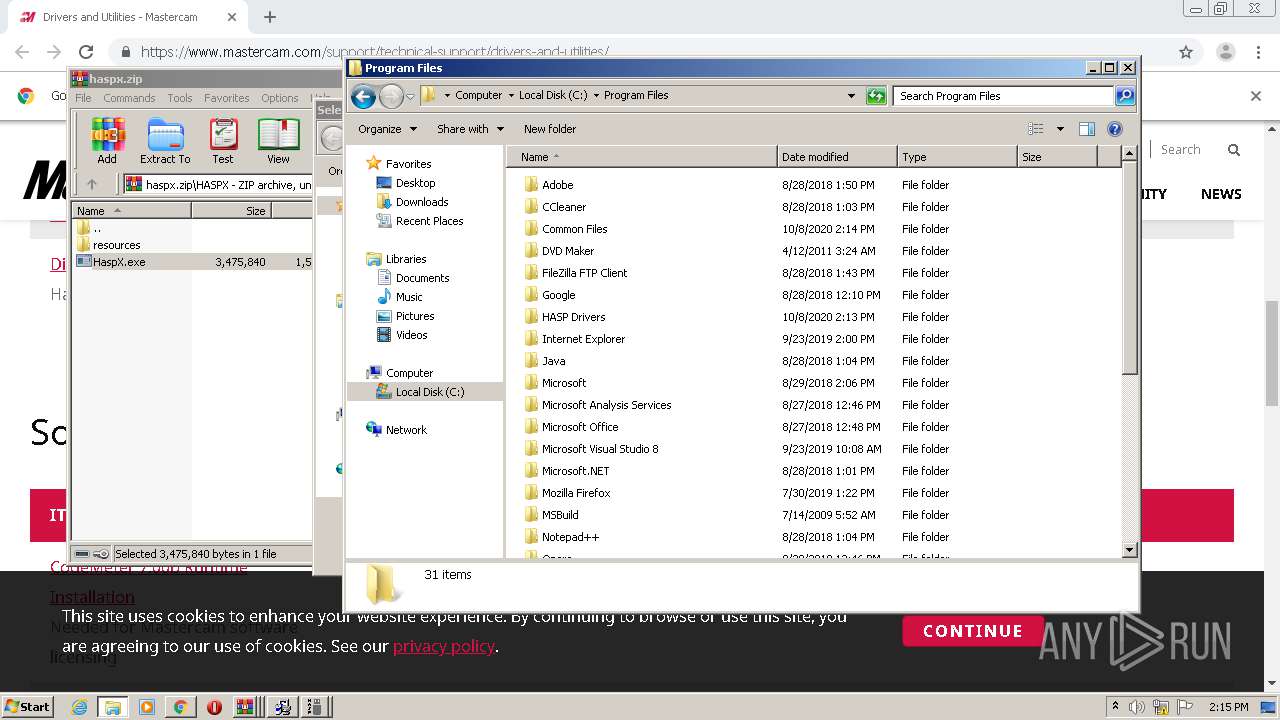Open the Share with dropdown
The image size is (1280, 720).
coord(470,129)
